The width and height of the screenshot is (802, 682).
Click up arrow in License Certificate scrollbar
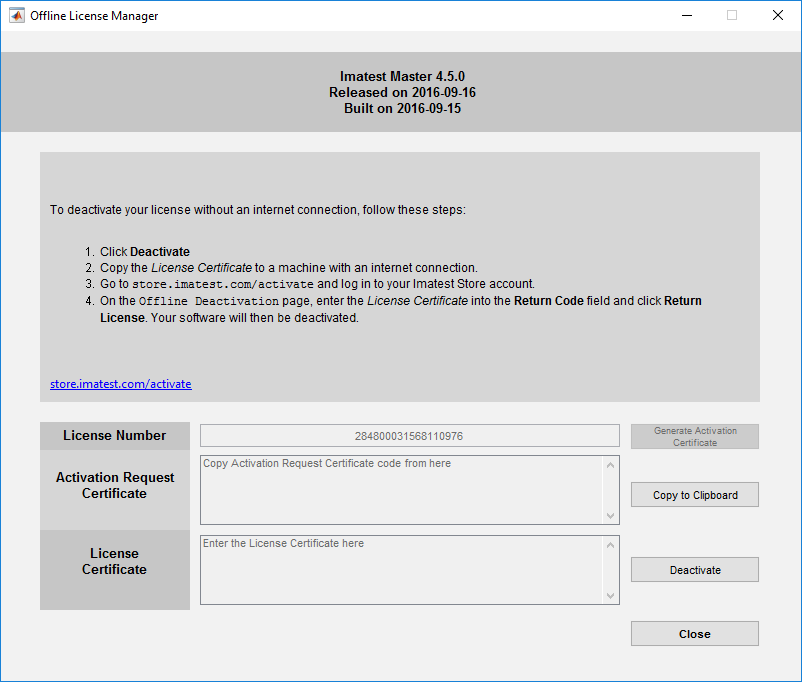point(610,545)
